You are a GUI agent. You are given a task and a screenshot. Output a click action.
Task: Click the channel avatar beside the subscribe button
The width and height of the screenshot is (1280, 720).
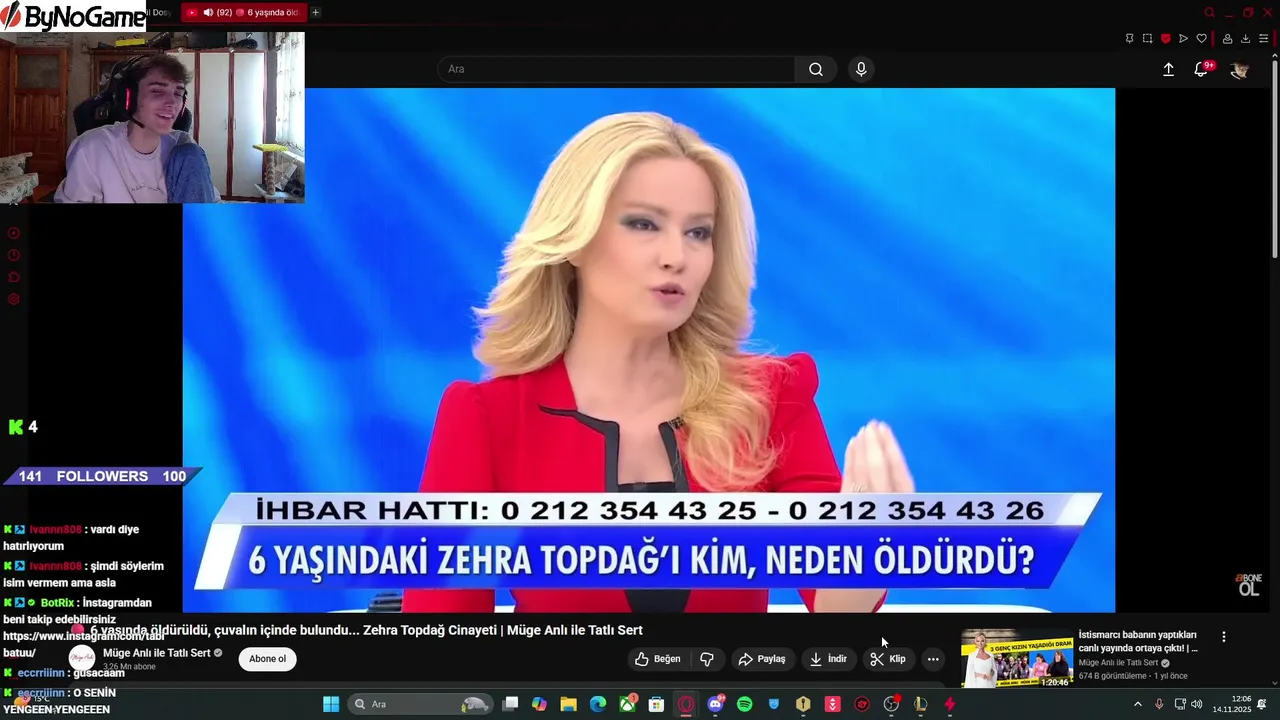82,658
